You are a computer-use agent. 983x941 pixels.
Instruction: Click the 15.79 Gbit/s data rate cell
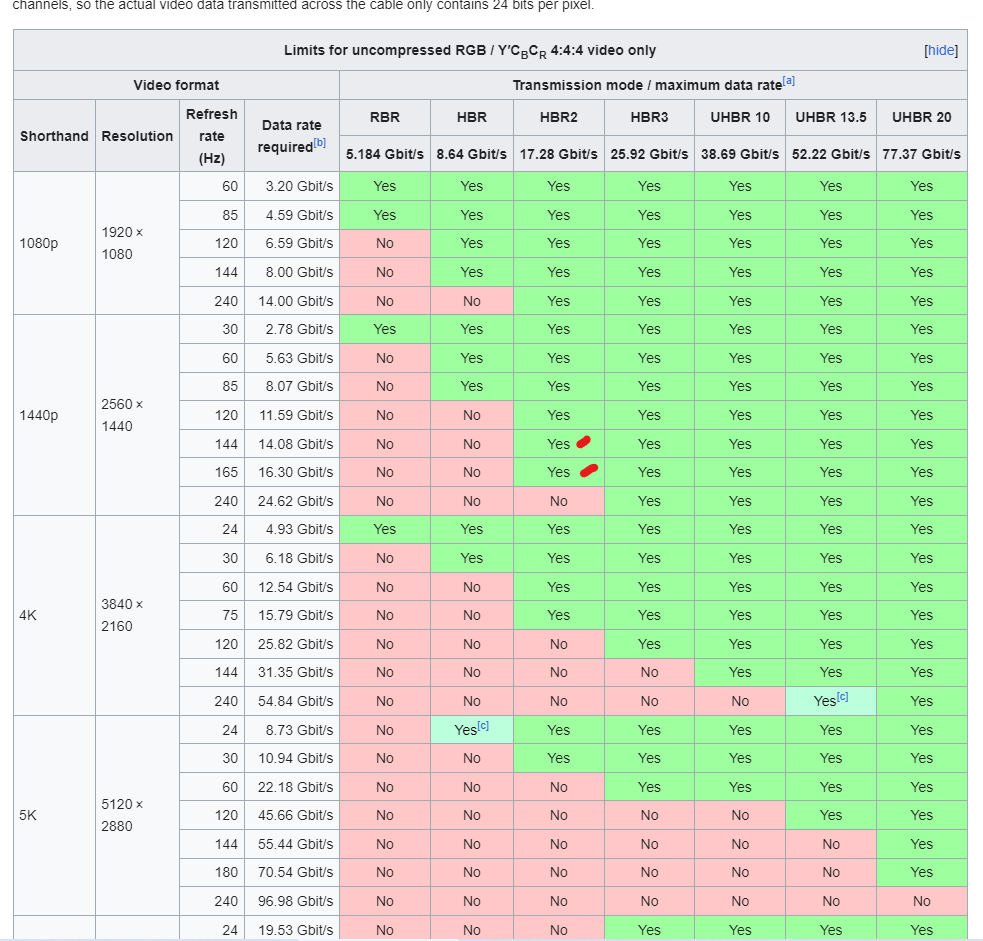(x=292, y=615)
